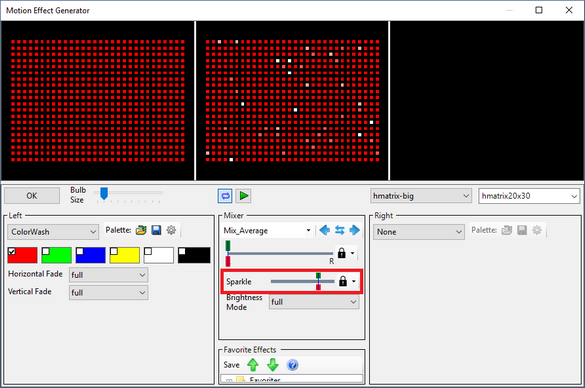Open the ColorWash effect dropdown
The width and height of the screenshot is (585, 388).
tap(53, 232)
